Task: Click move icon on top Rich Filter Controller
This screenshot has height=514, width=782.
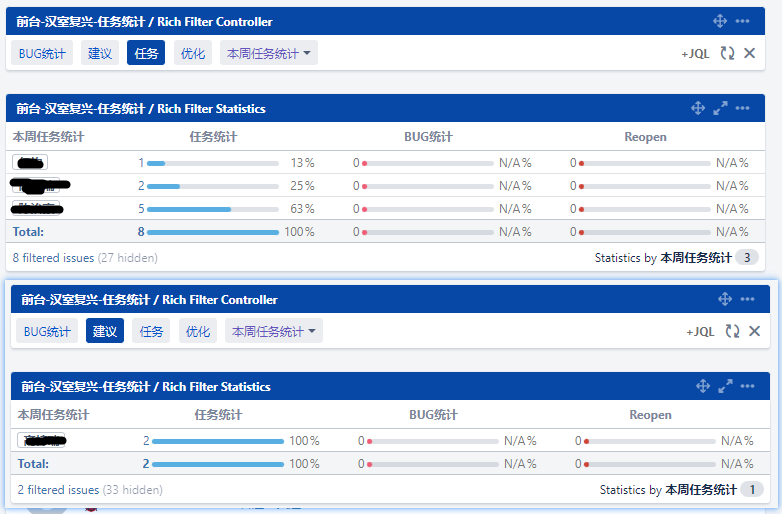Action: (x=719, y=21)
